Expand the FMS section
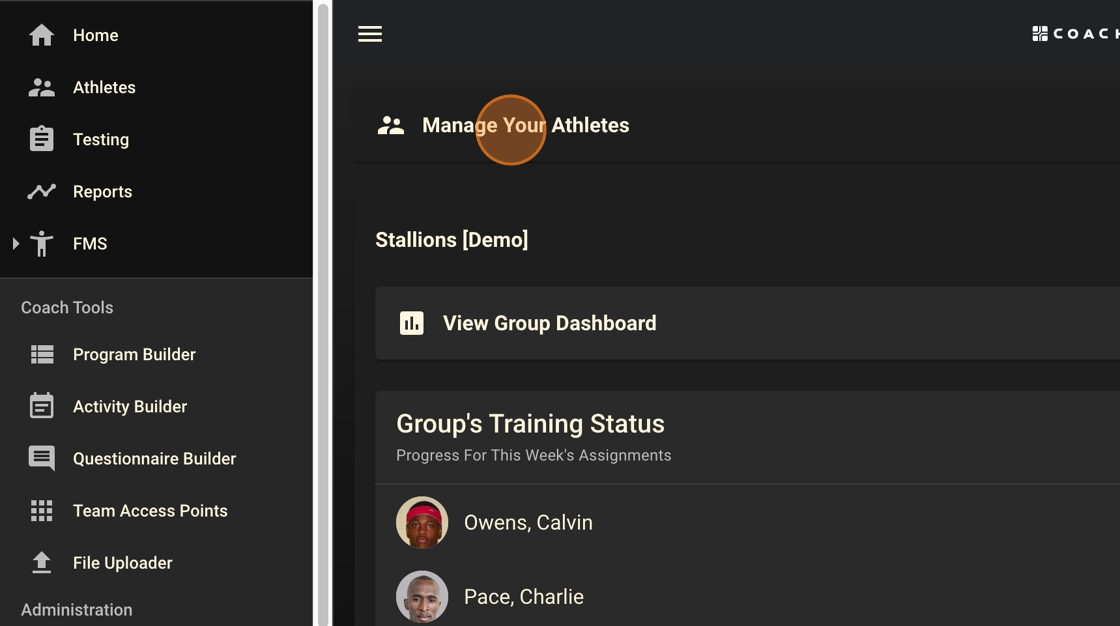This screenshot has width=1120, height=626. (x=15, y=243)
